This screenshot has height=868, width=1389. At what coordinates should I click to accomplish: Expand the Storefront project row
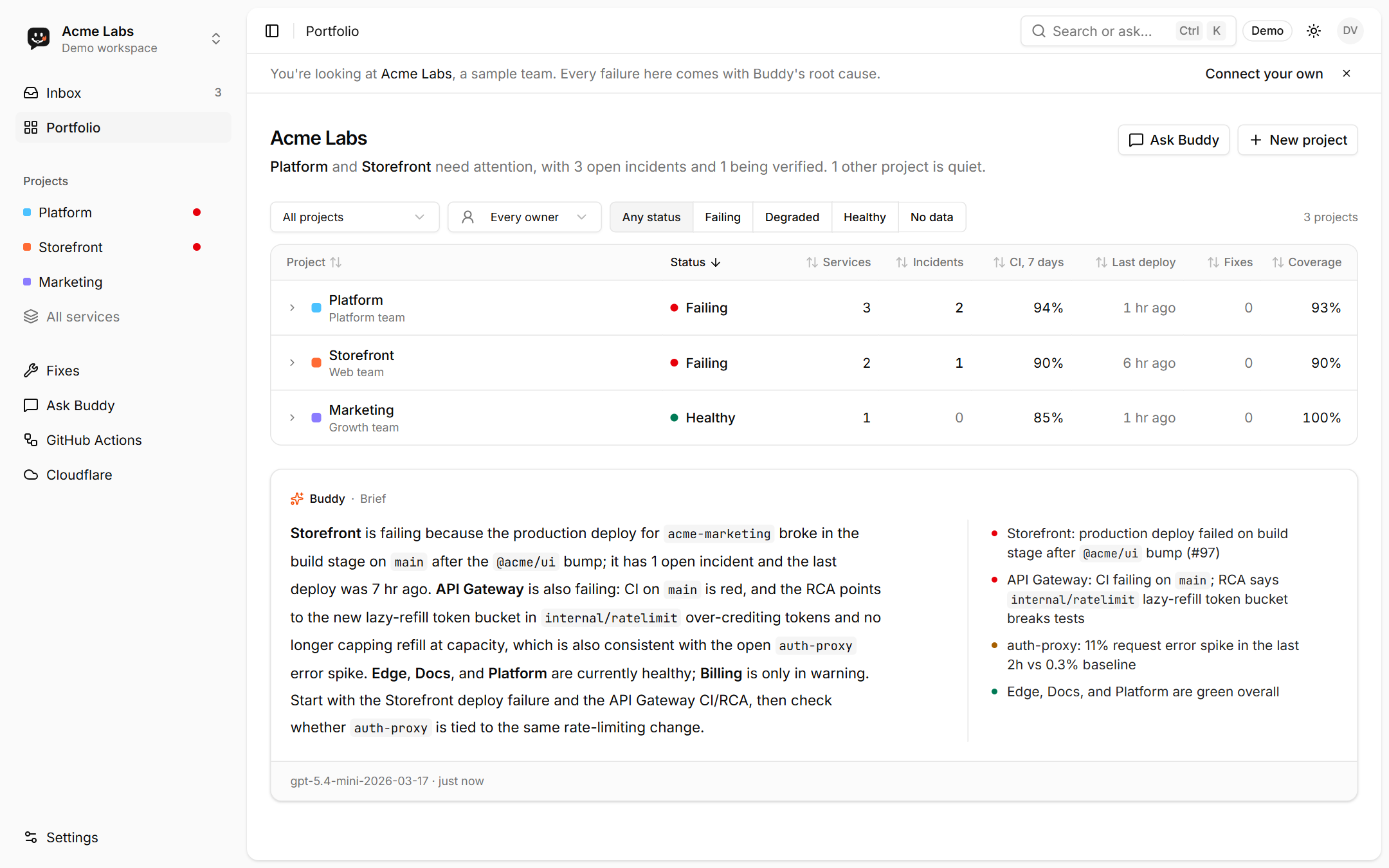click(x=292, y=363)
